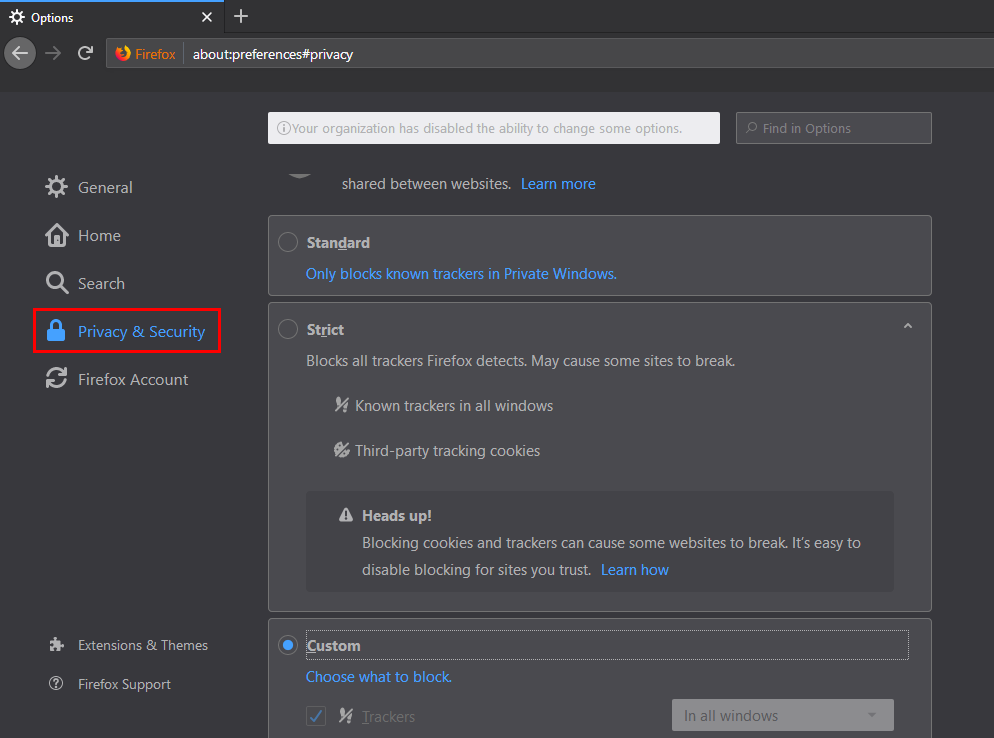
Task: Click the Options tab gear icon
Action: pos(17,17)
